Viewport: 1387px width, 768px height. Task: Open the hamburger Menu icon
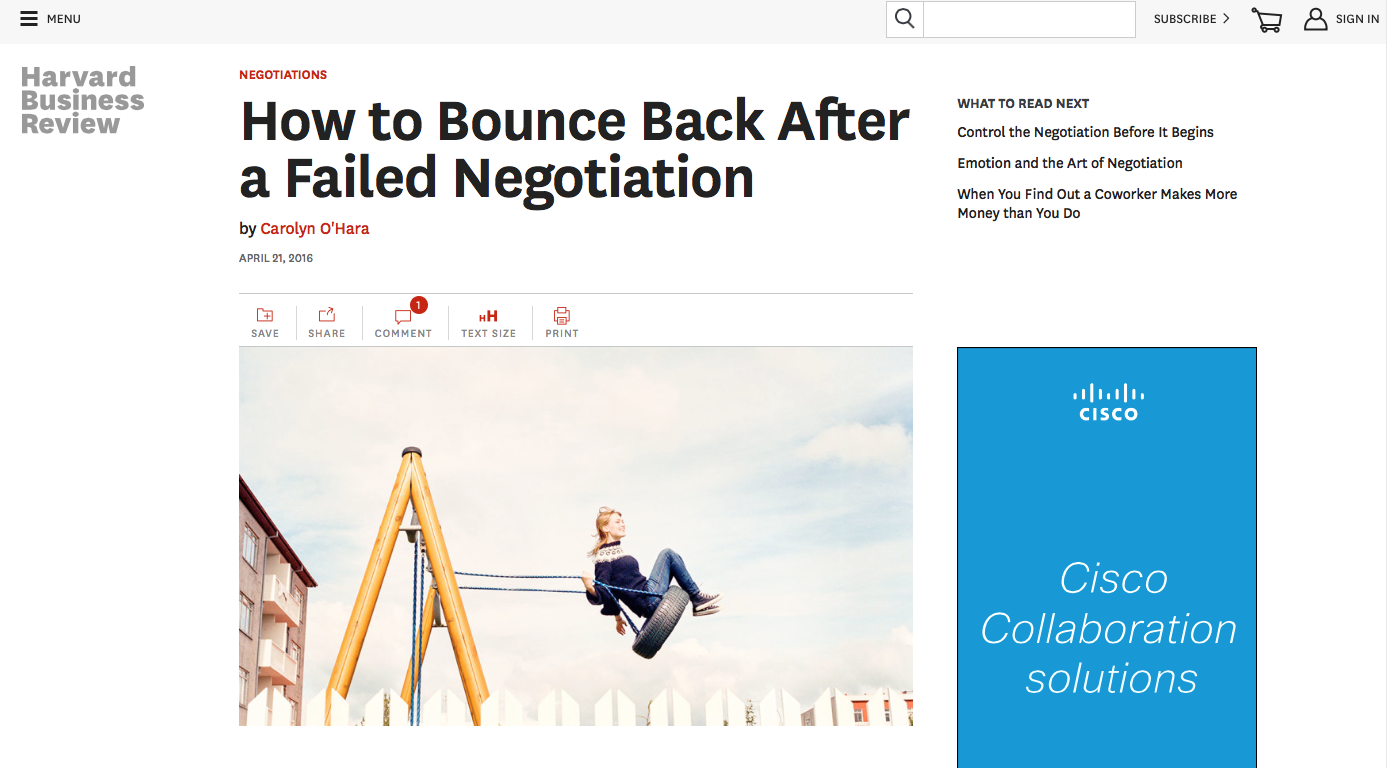tap(29, 19)
